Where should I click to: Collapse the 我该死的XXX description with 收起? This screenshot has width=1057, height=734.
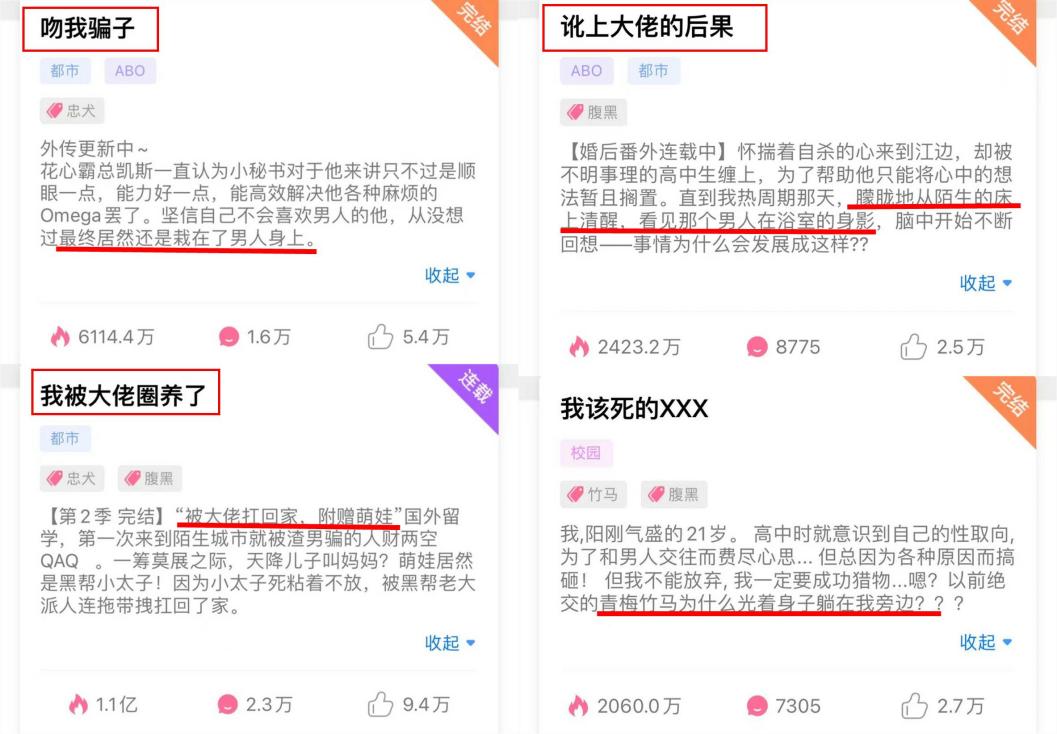click(986, 642)
